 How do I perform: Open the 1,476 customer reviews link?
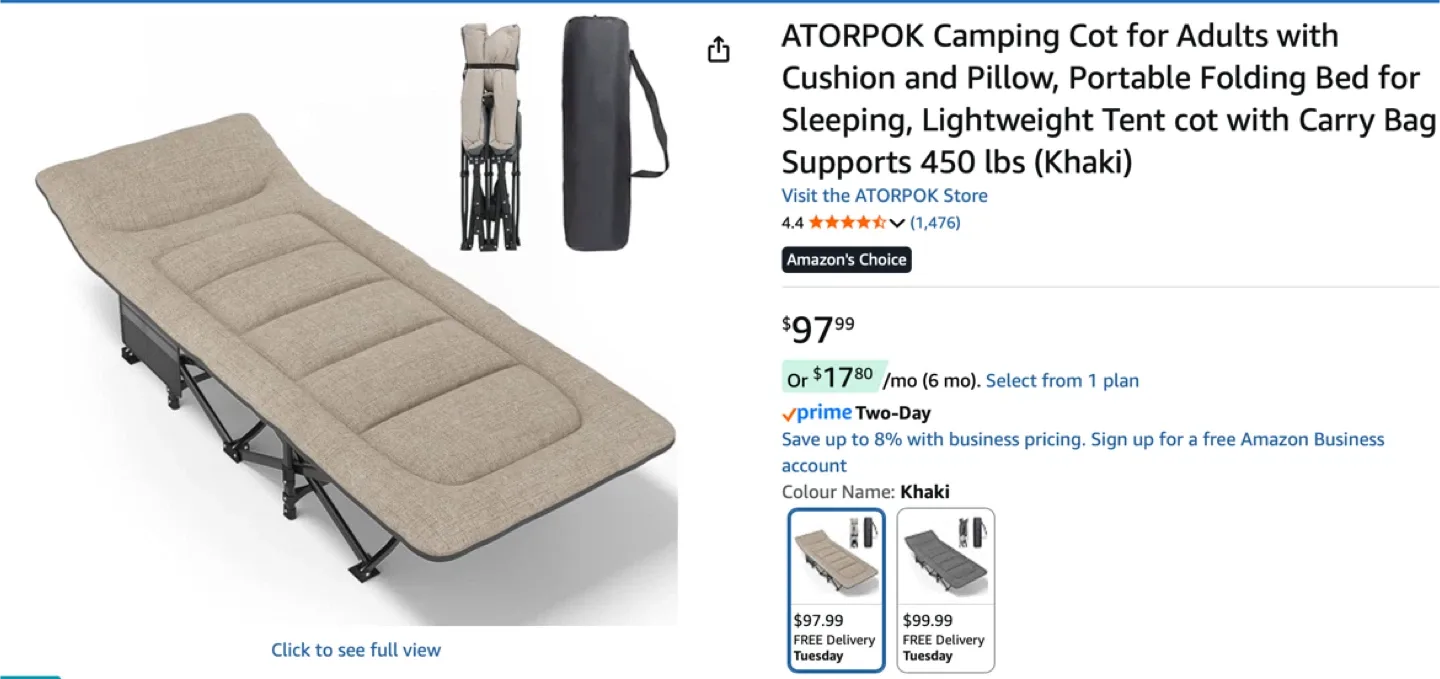click(935, 223)
